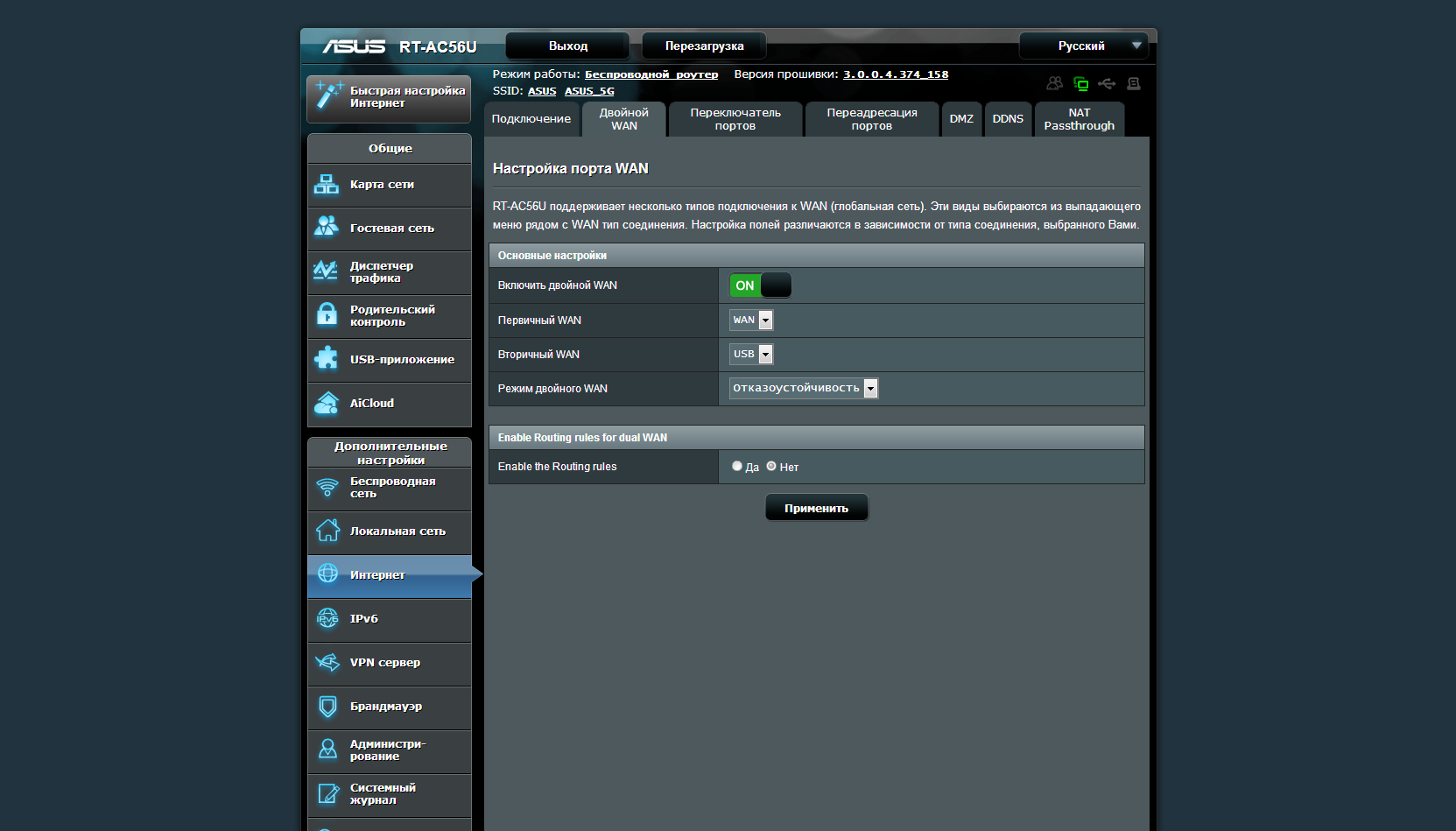Click the Гостевая сеть guest icon
This screenshot has width=1456, height=831.
coord(327,227)
